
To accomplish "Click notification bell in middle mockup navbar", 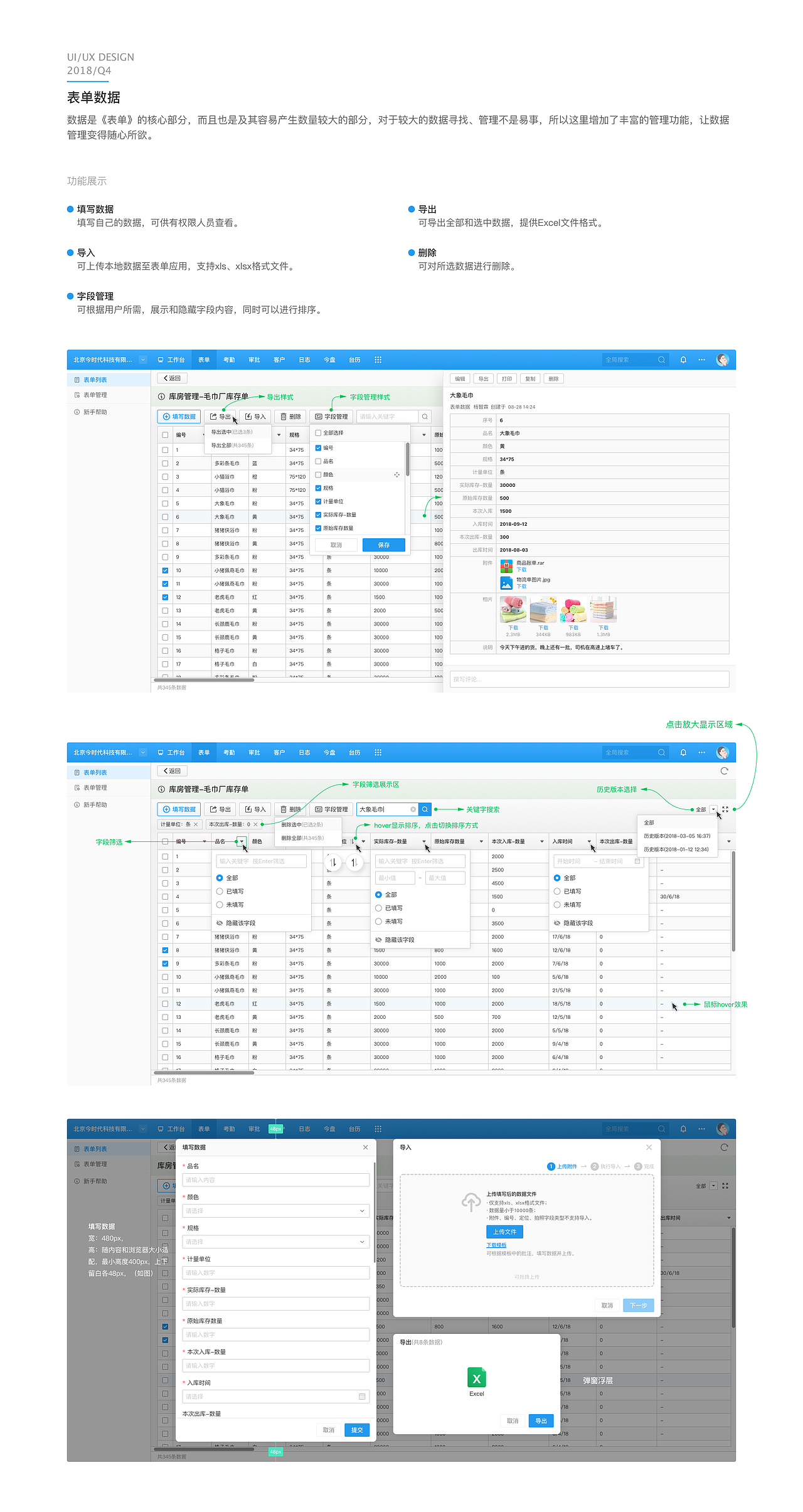I will click(683, 753).
